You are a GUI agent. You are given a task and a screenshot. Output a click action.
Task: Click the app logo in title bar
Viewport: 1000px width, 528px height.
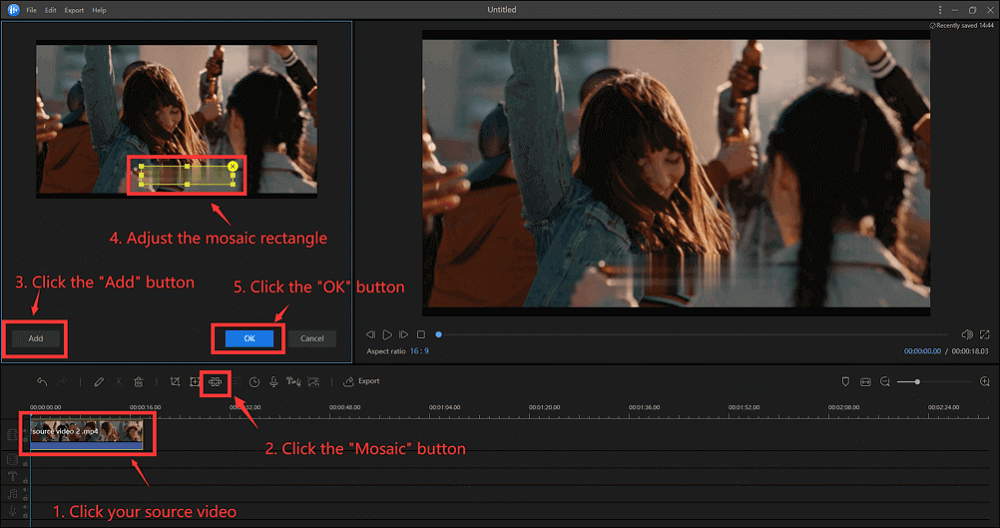coord(13,10)
